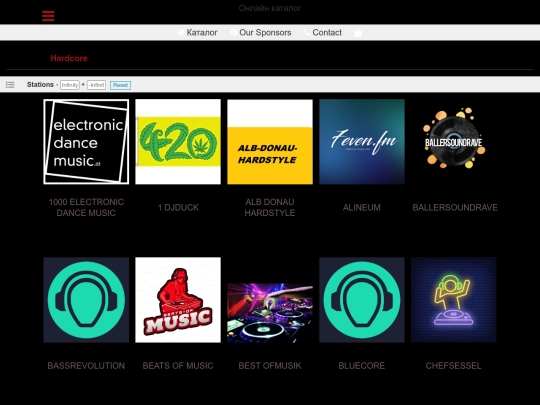Open the red hamburger menu

pos(48,16)
